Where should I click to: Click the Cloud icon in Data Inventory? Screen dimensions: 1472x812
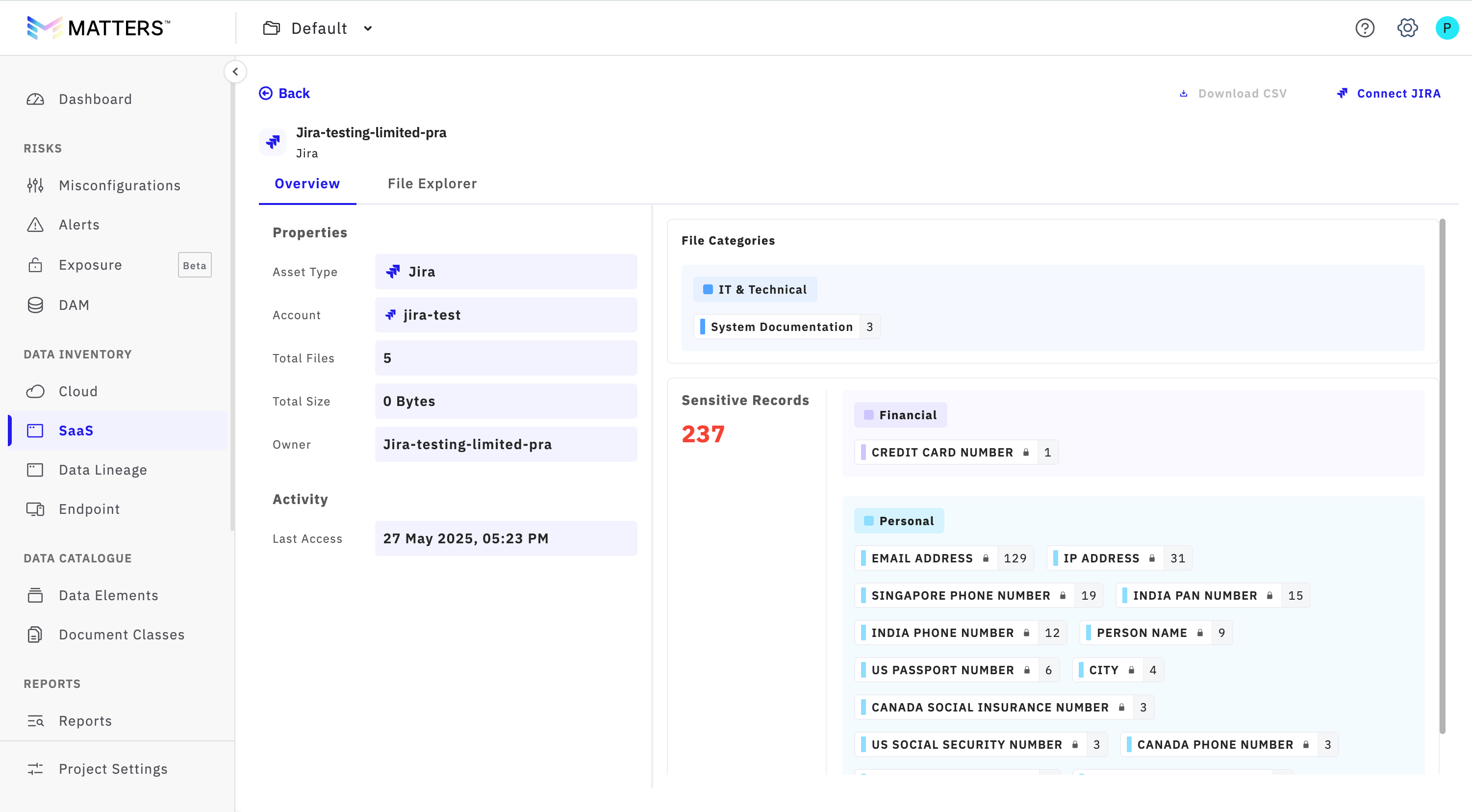click(35, 391)
